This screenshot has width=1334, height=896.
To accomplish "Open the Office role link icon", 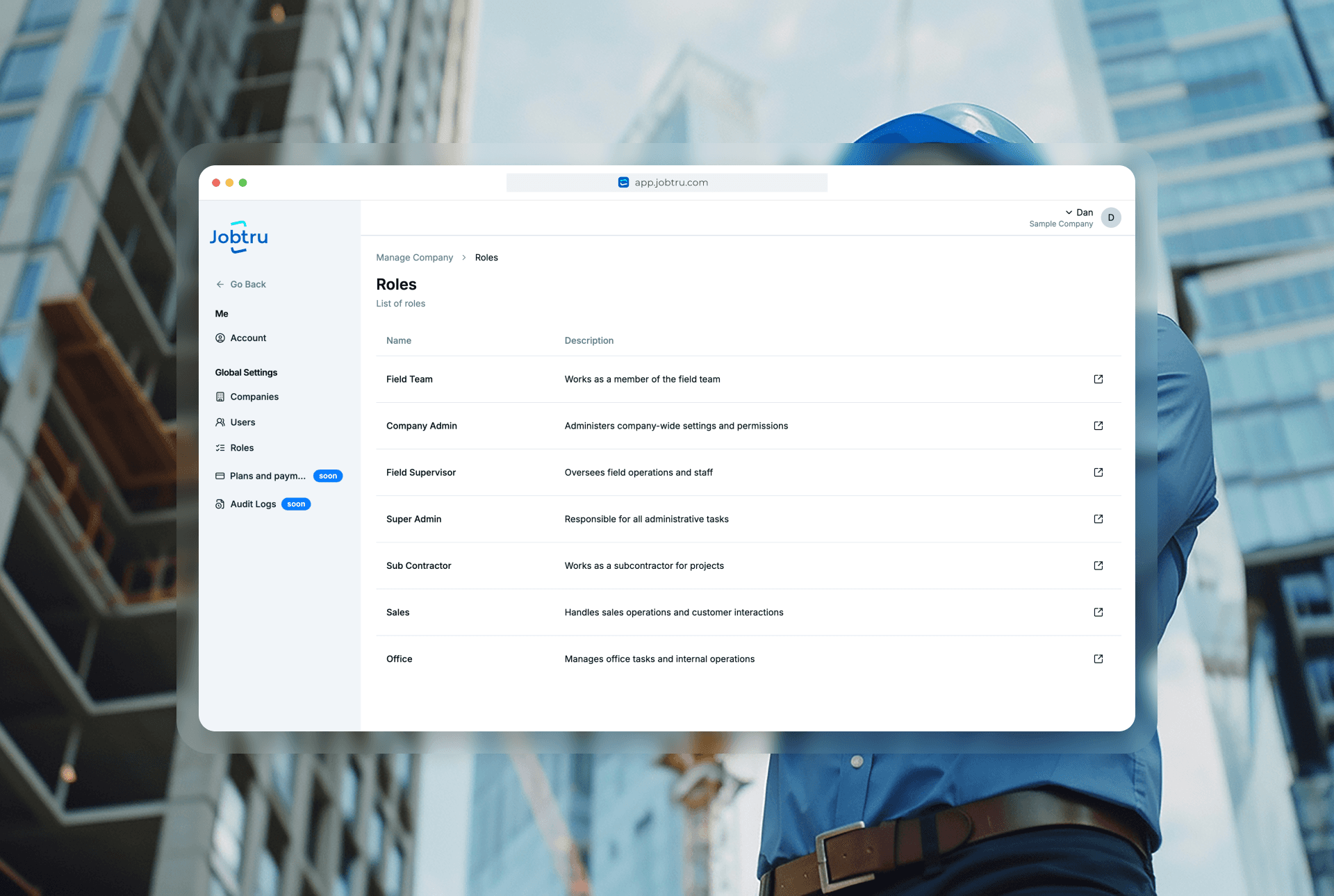I will (1098, 658).
